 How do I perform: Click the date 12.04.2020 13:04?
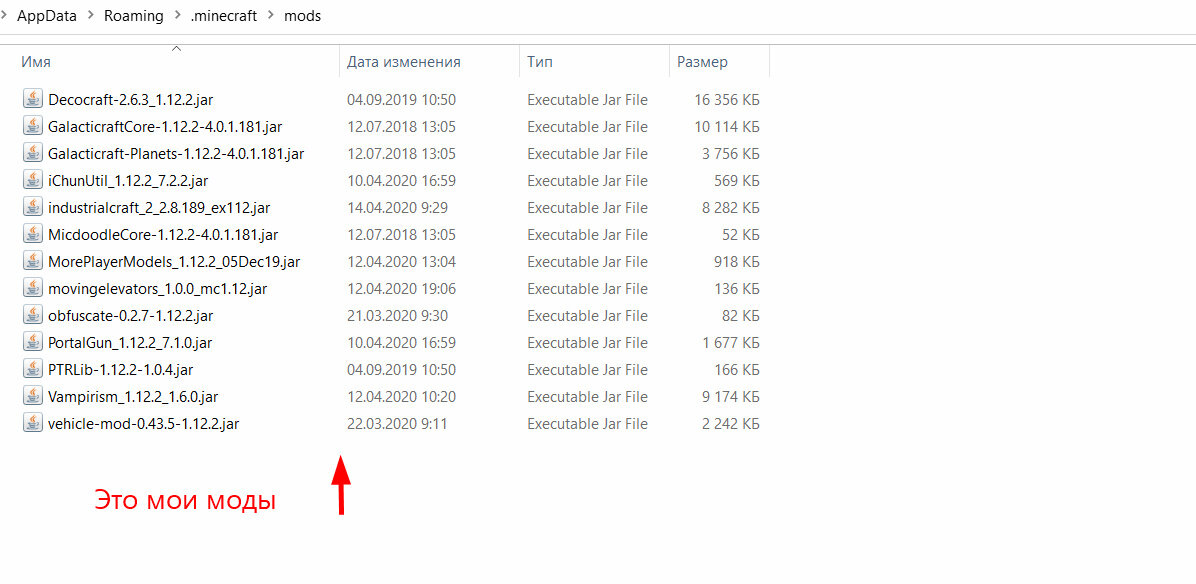(x=401, y=262)
